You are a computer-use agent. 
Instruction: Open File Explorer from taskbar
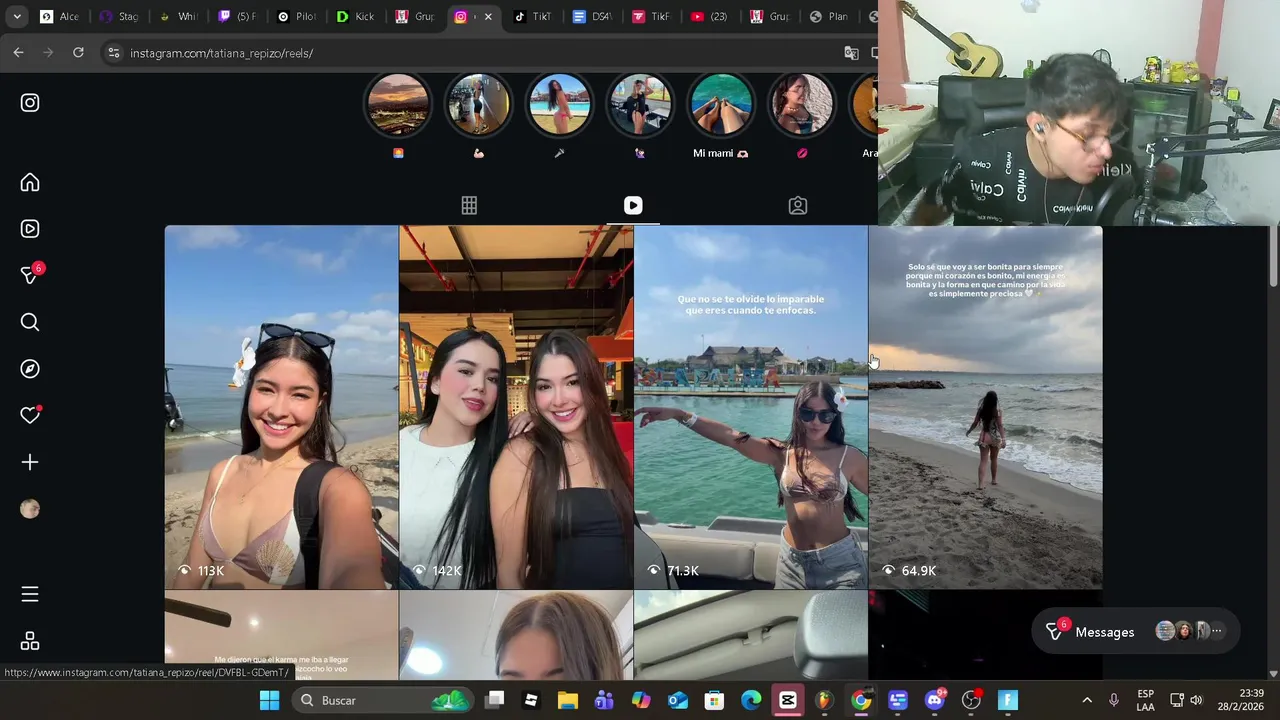(x=567, y=700)
